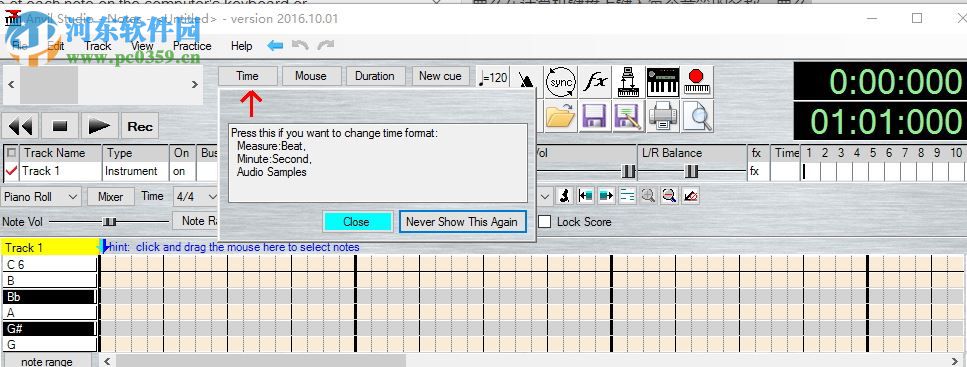Open the Mixer button
The width and height of the screenshot is (967, 367).
click(110, 197)
